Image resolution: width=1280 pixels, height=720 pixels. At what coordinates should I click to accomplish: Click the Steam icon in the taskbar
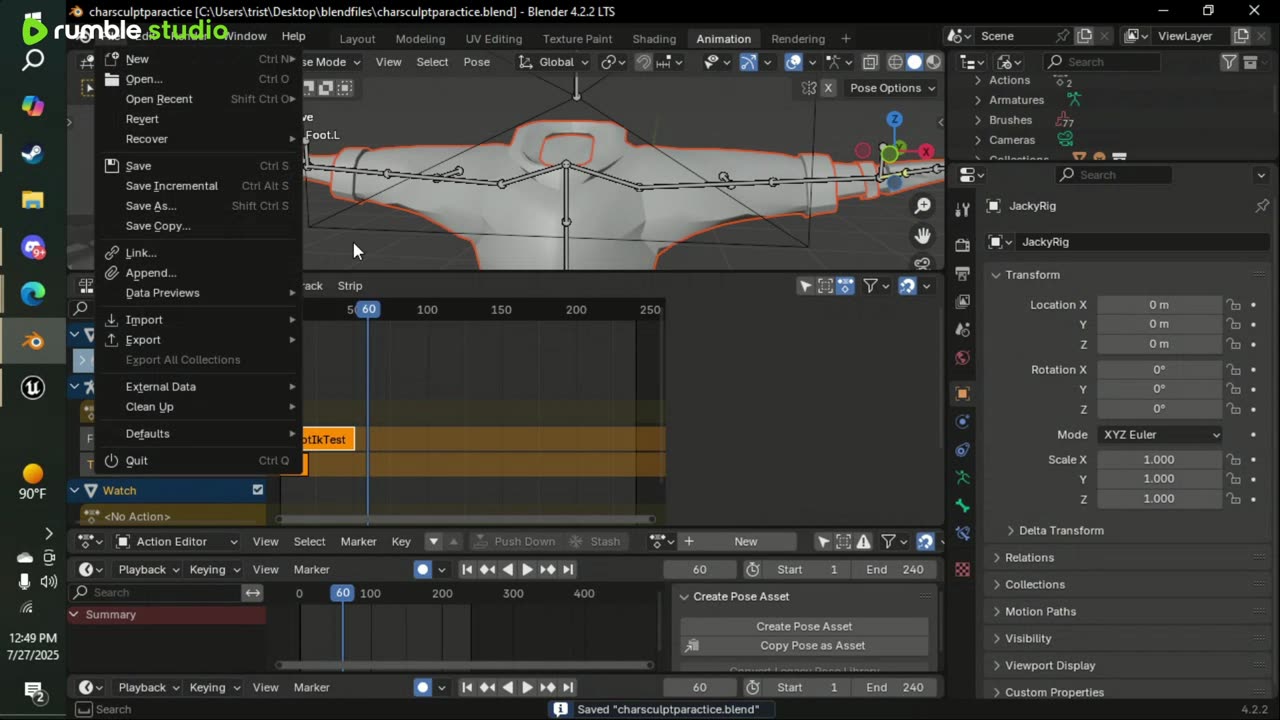click(33, 153)
